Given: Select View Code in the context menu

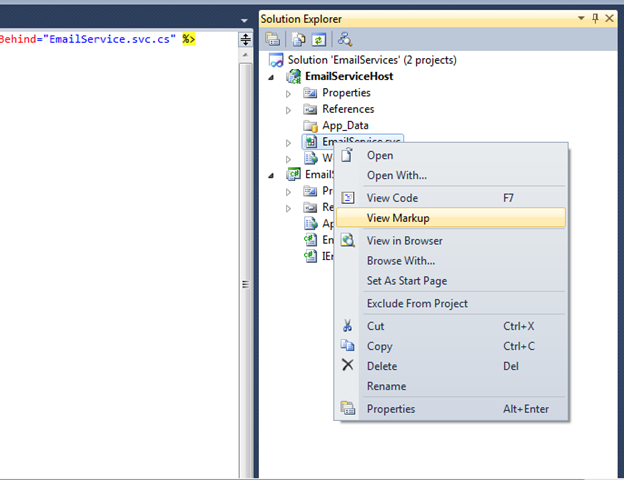Looking at the screenshot, I should click(x=451, y=198).
